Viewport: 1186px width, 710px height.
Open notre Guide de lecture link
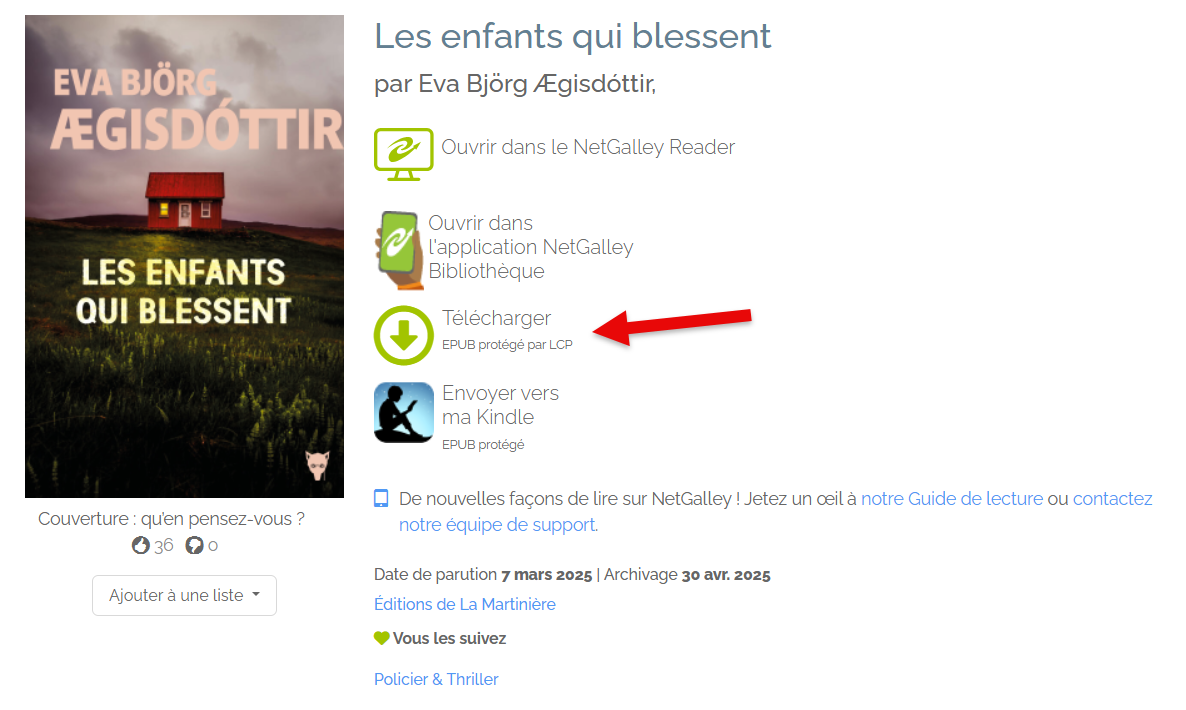pos(952,499)
